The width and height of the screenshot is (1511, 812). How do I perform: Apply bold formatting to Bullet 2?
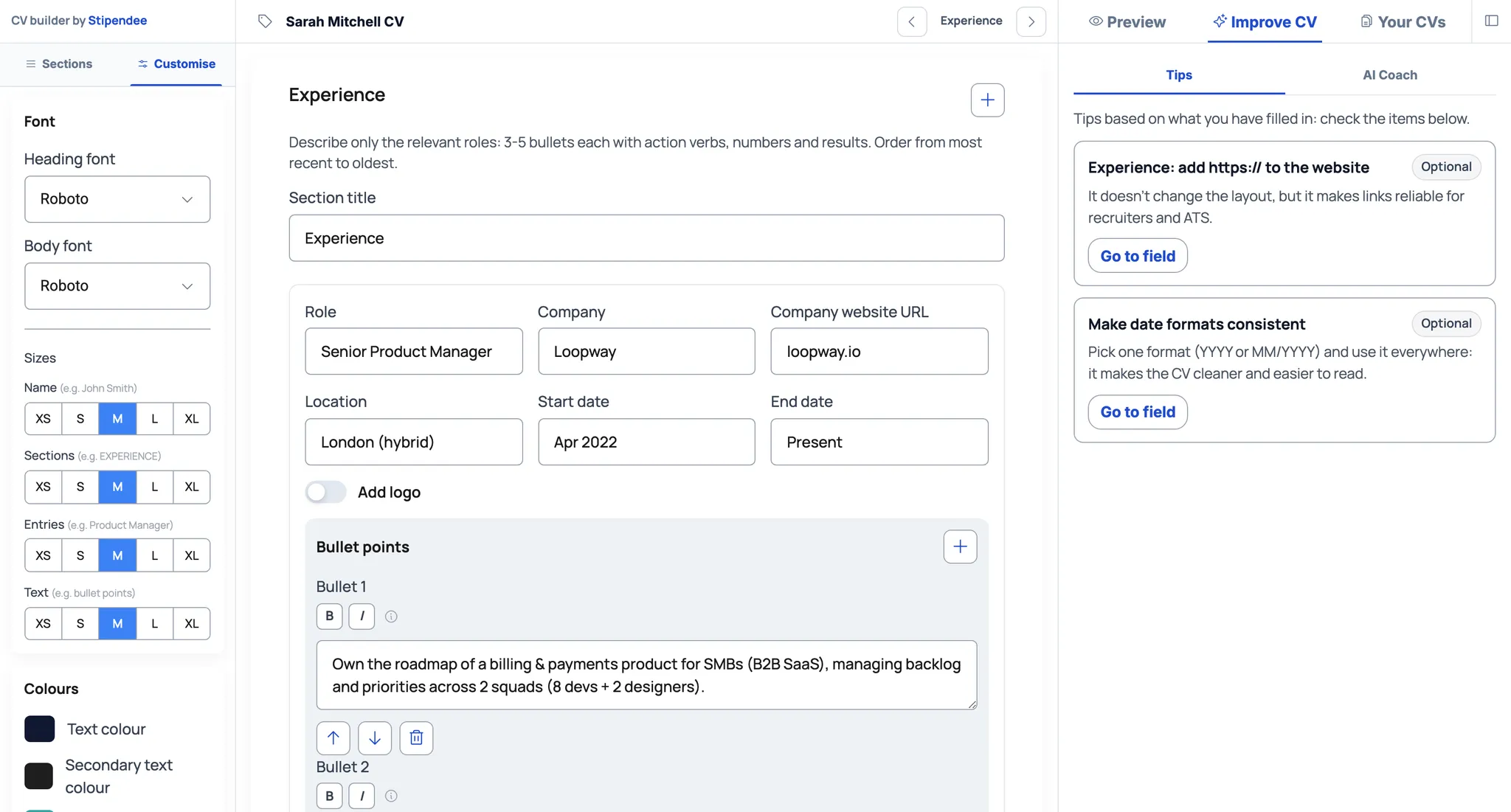(329, 796)
